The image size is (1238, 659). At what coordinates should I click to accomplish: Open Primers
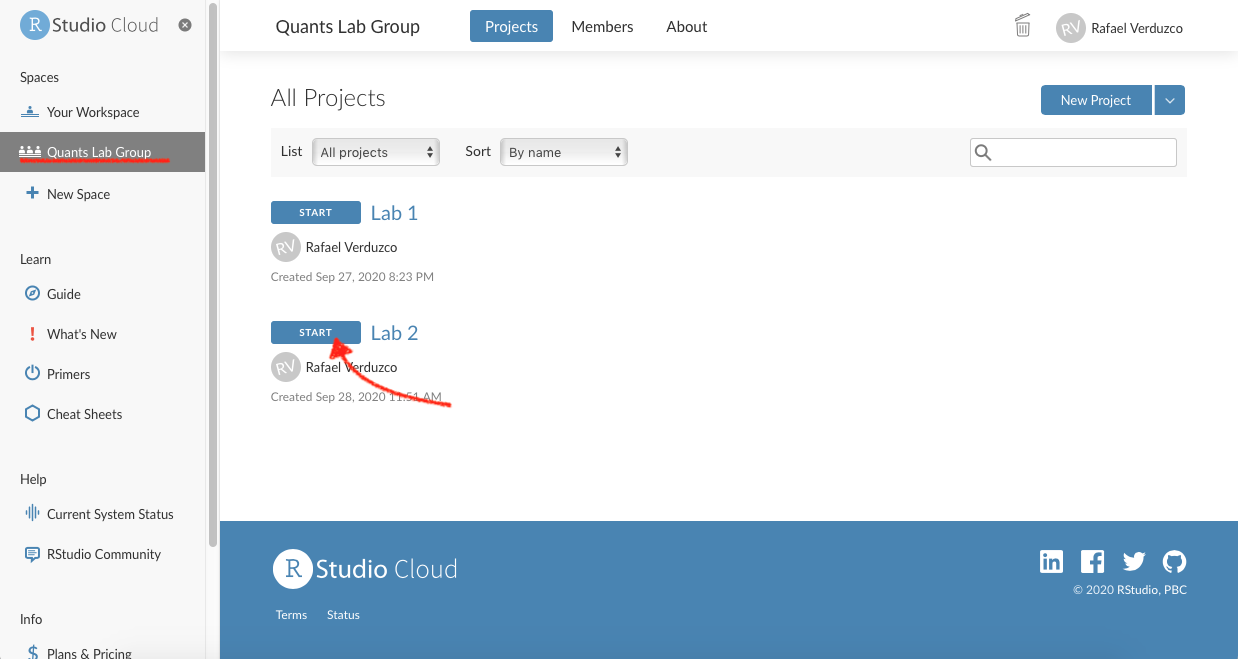pos(69,374)
